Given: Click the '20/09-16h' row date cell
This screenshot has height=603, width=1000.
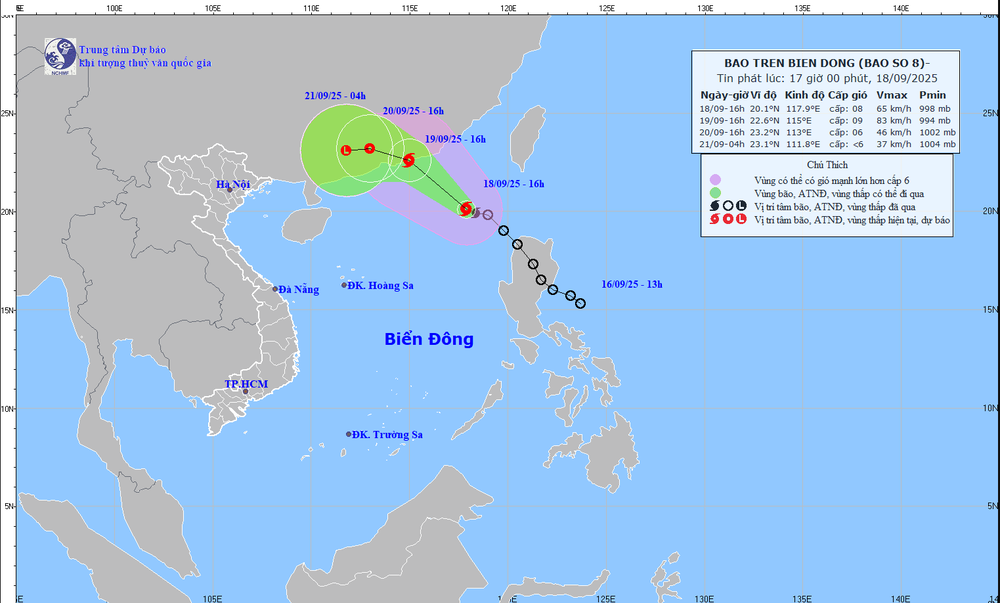Looking at the screenshot, I should [x=723, y=133].
